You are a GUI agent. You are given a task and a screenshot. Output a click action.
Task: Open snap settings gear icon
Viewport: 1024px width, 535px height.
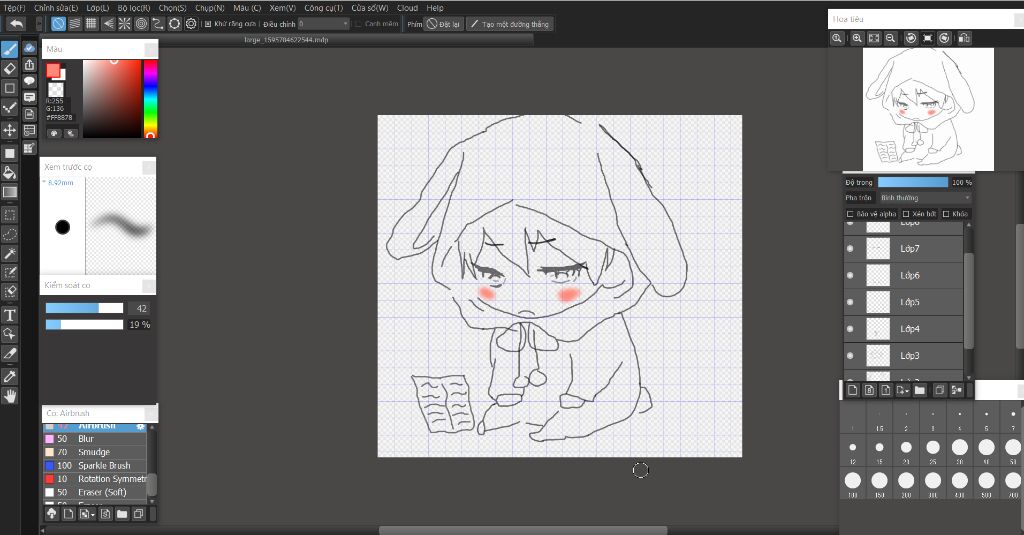point(191,24)
